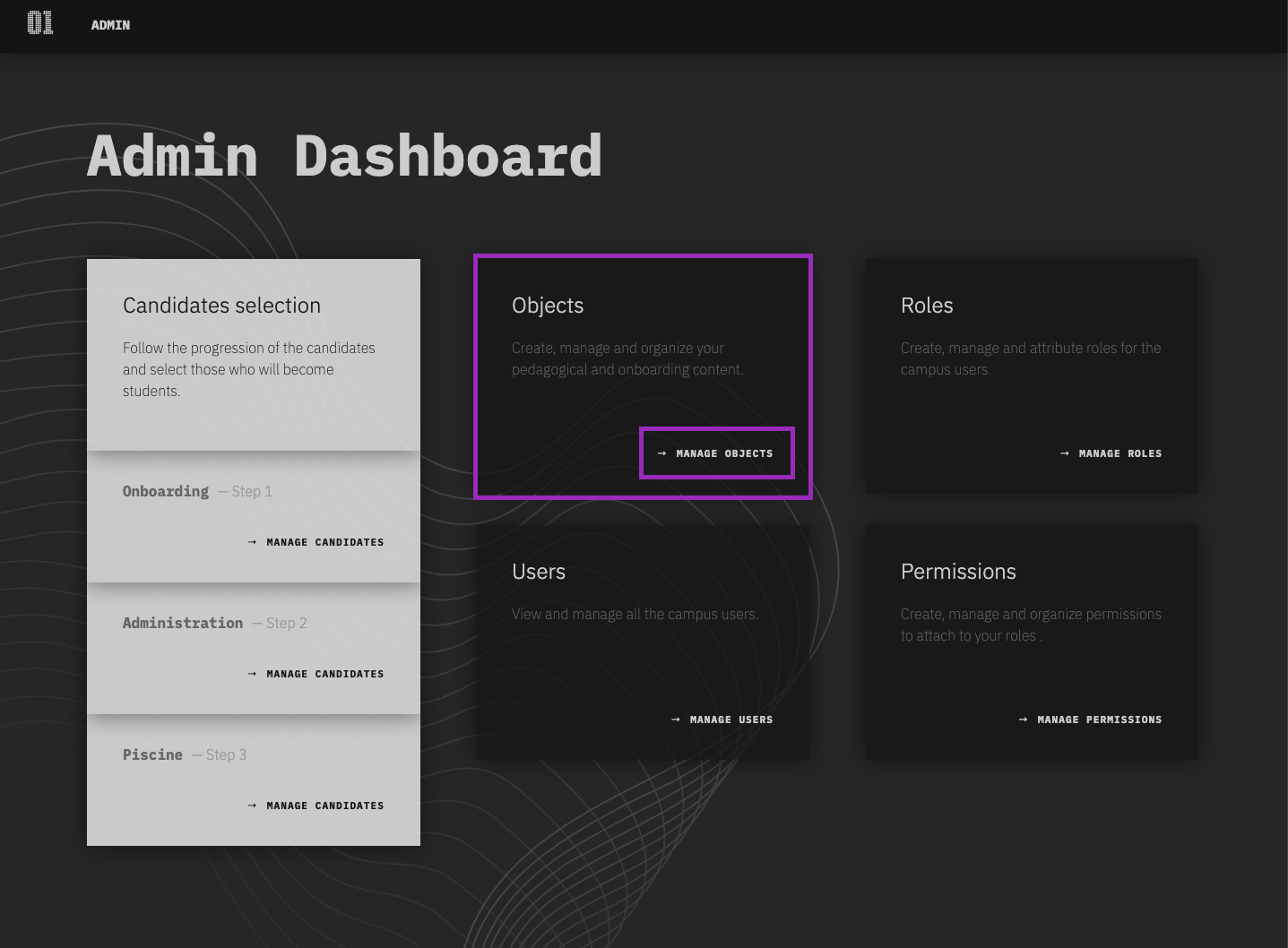The height and width of the screenshot is (948, 1288).
Task: Manage candidates for Administration step
Action: (316, 674)
